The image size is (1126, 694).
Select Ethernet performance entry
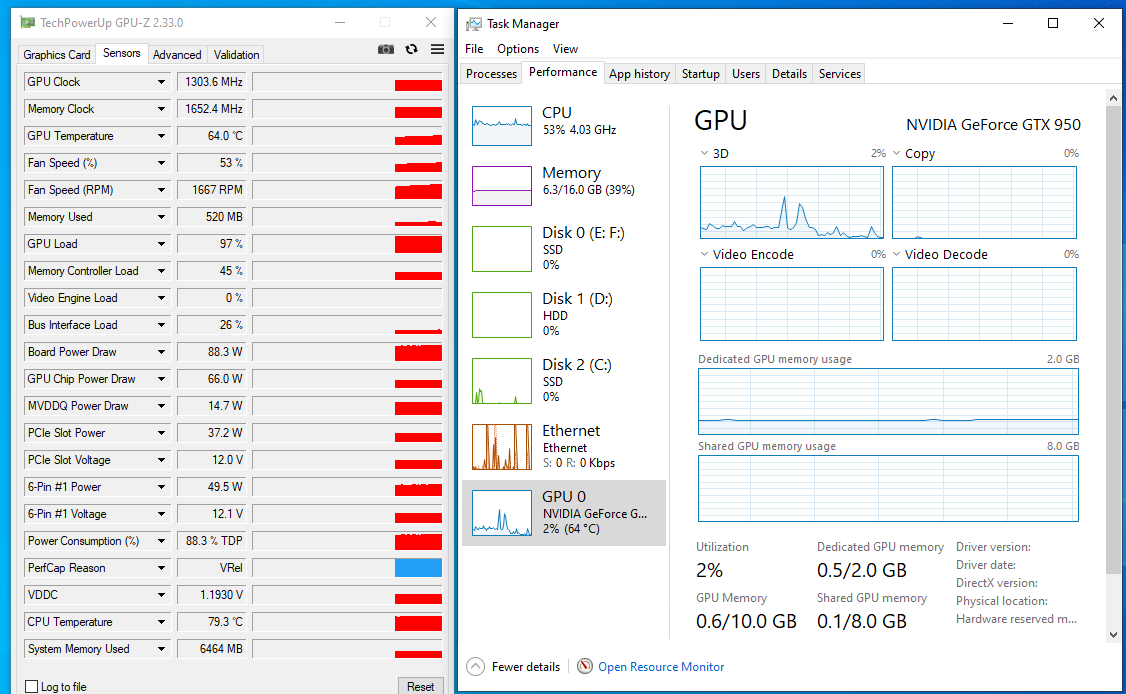pyautogui.click(x=564, y=447)
